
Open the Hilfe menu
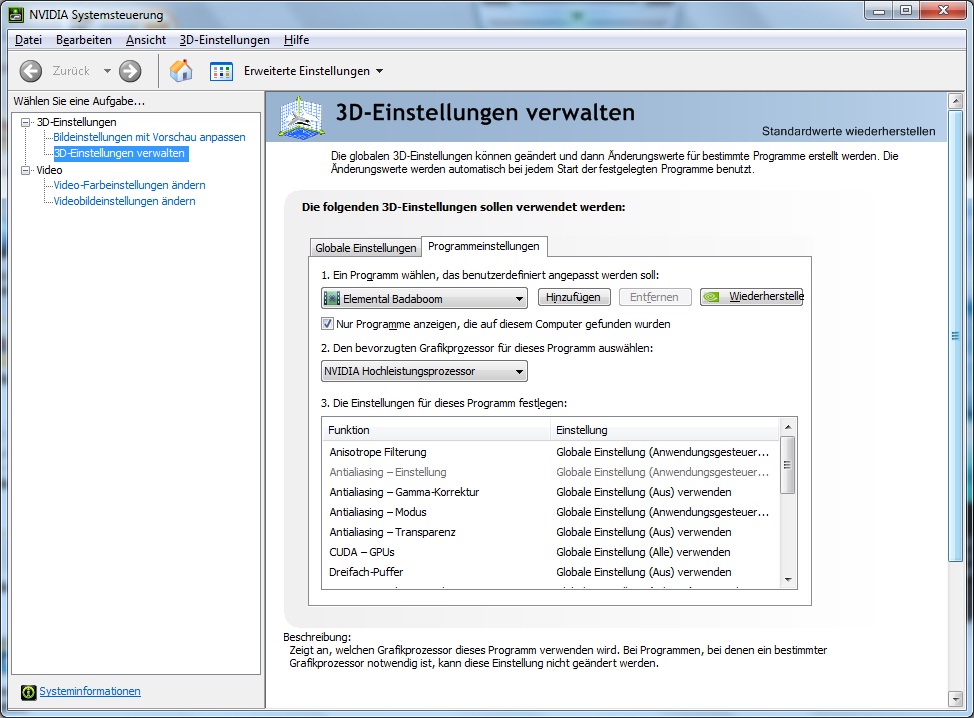click(x=296, y=40)
